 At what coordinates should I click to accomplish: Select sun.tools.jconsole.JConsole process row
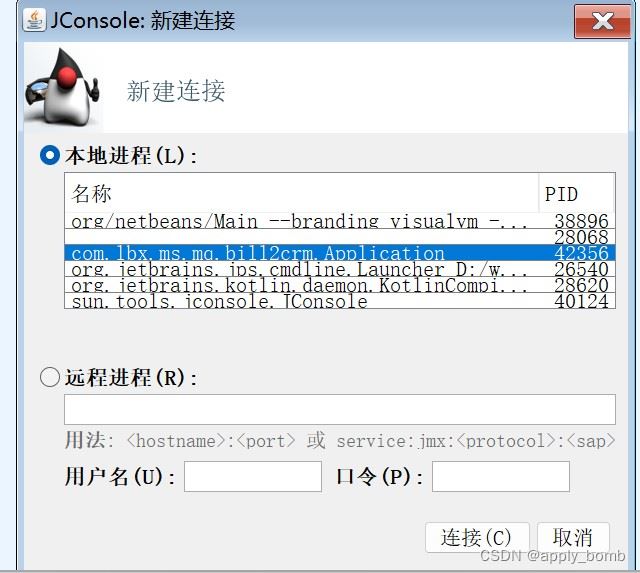[x=340, y=301]
